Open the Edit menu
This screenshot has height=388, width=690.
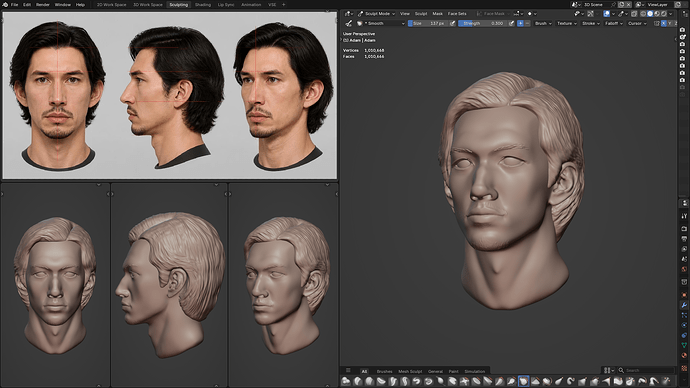[27, 4]
